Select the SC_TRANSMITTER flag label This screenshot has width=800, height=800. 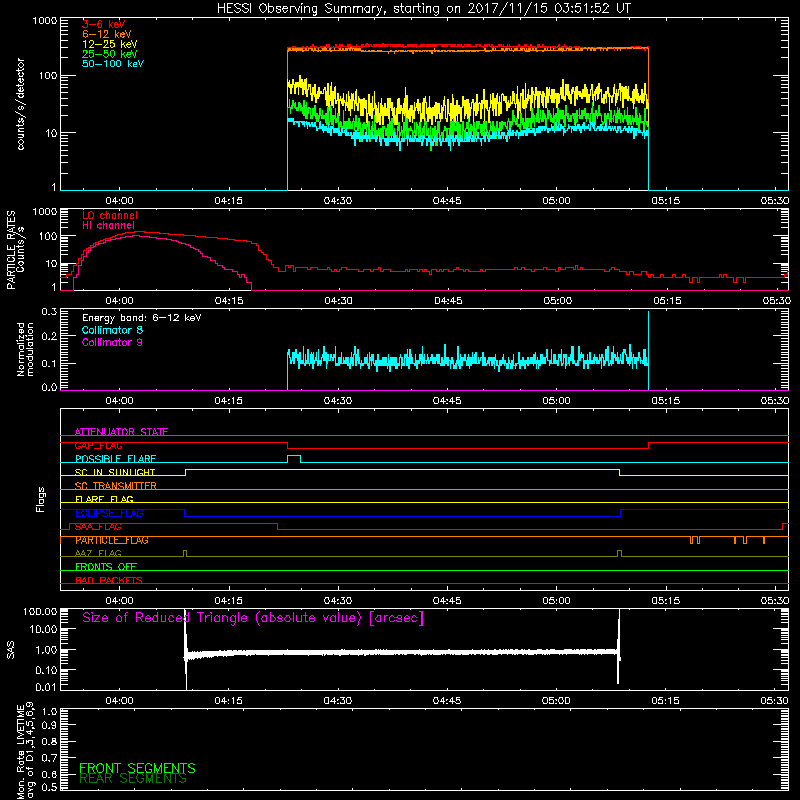point(115,486)
